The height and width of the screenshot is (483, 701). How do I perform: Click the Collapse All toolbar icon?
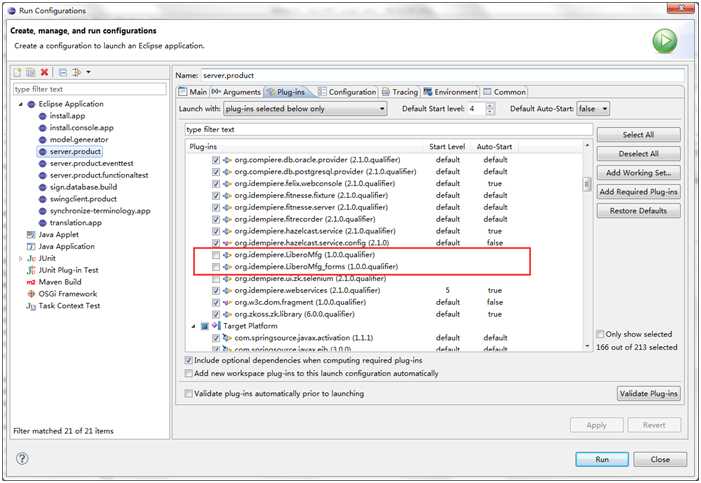63,72
